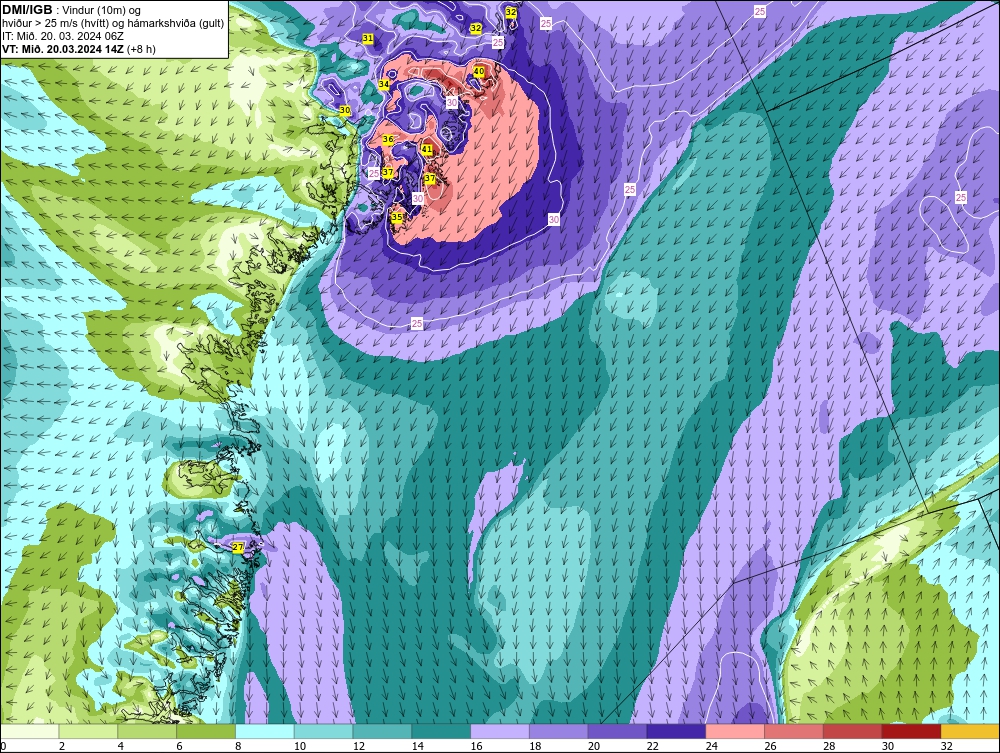
Task: Select the yellow 34 gust label
Action: point(384,84)
